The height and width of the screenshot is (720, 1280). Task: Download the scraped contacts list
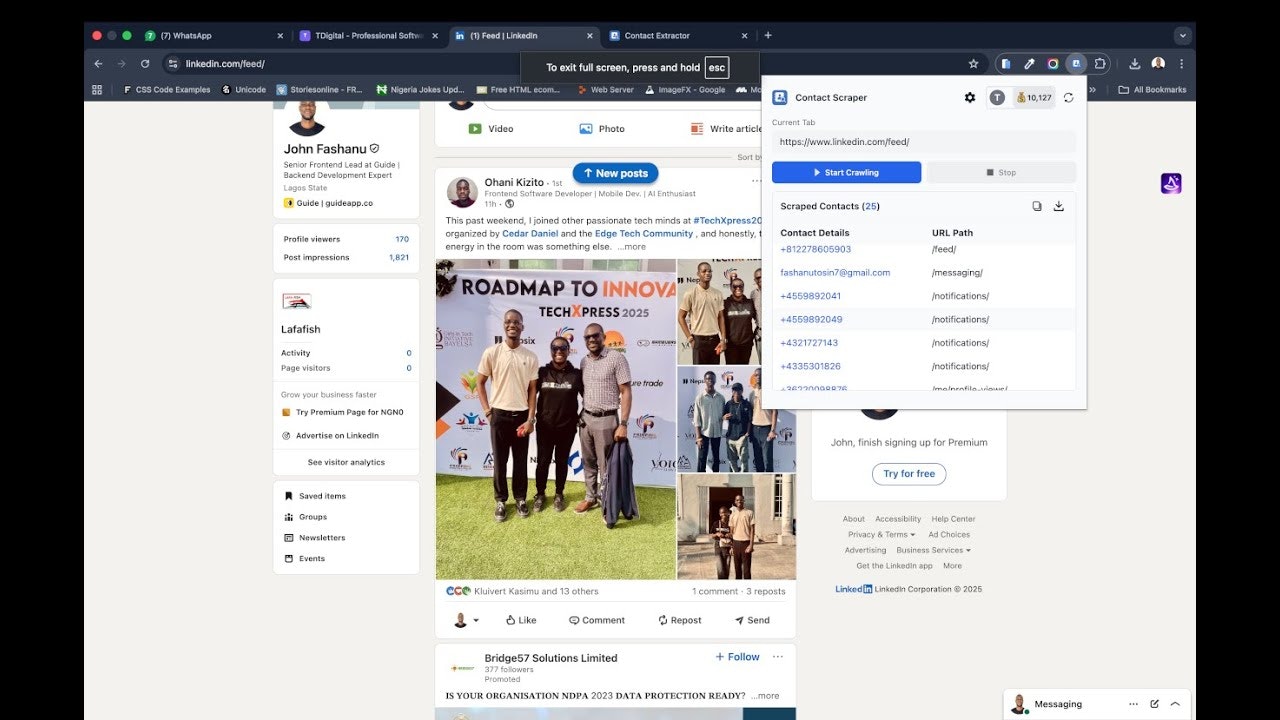[1059, 206]
